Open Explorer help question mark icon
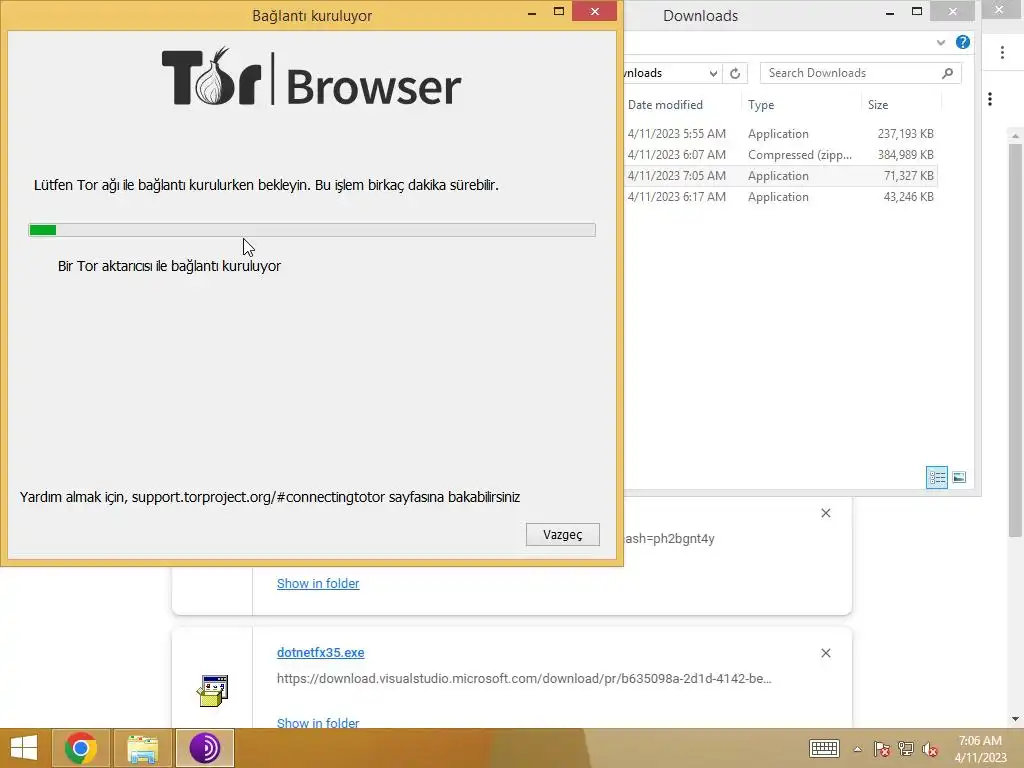The width and height of the screenshot is (1024, 768). click(x=963, y=42)
